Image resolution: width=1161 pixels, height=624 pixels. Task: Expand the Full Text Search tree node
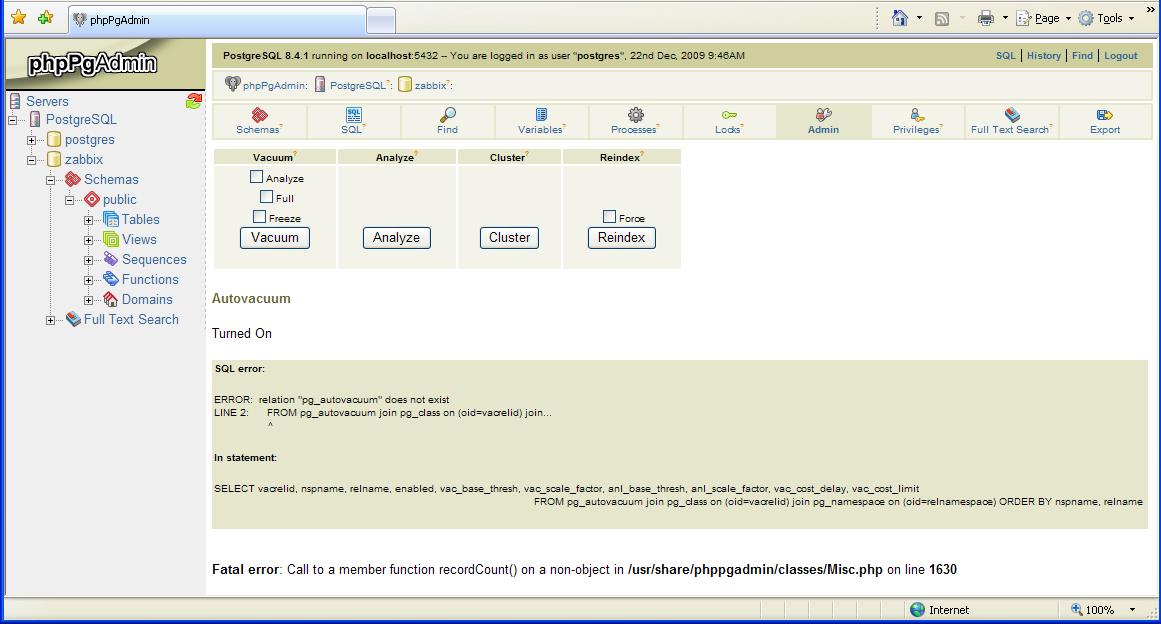[x=50, y=320]
